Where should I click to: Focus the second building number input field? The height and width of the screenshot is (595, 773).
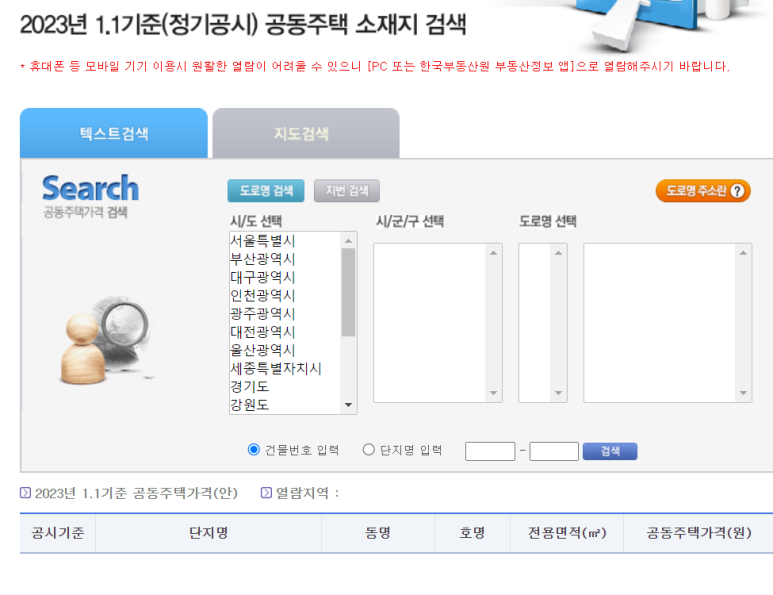pos(554,451)
